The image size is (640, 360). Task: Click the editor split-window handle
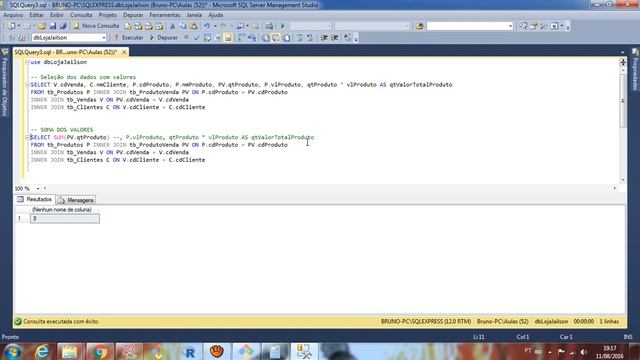pyautogui.click(x=622, y=62)
